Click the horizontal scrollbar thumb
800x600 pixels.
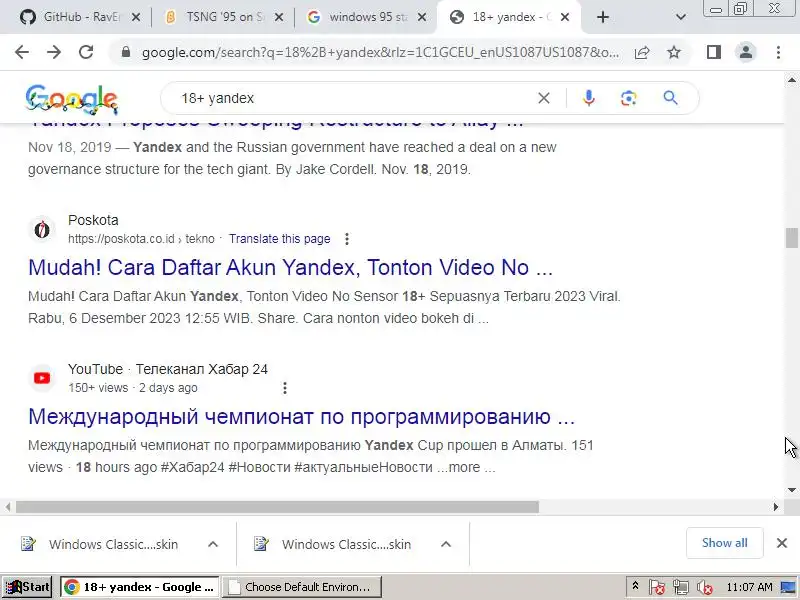(x=277, y=507)
